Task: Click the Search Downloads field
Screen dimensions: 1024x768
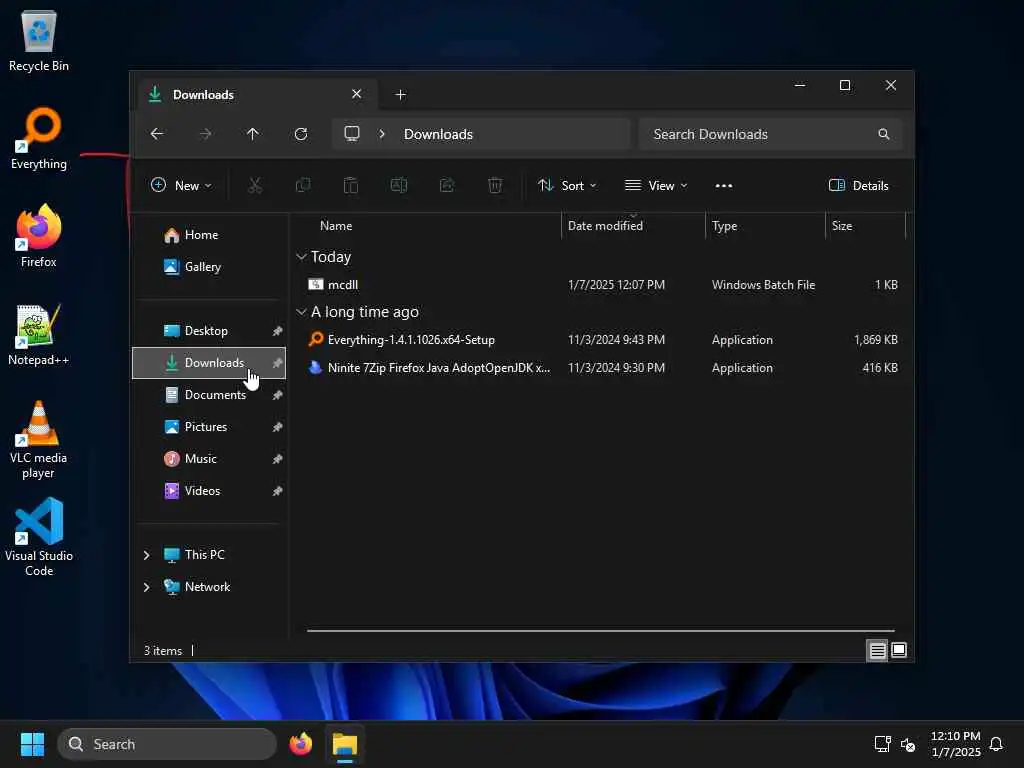Action: point(771,134)
